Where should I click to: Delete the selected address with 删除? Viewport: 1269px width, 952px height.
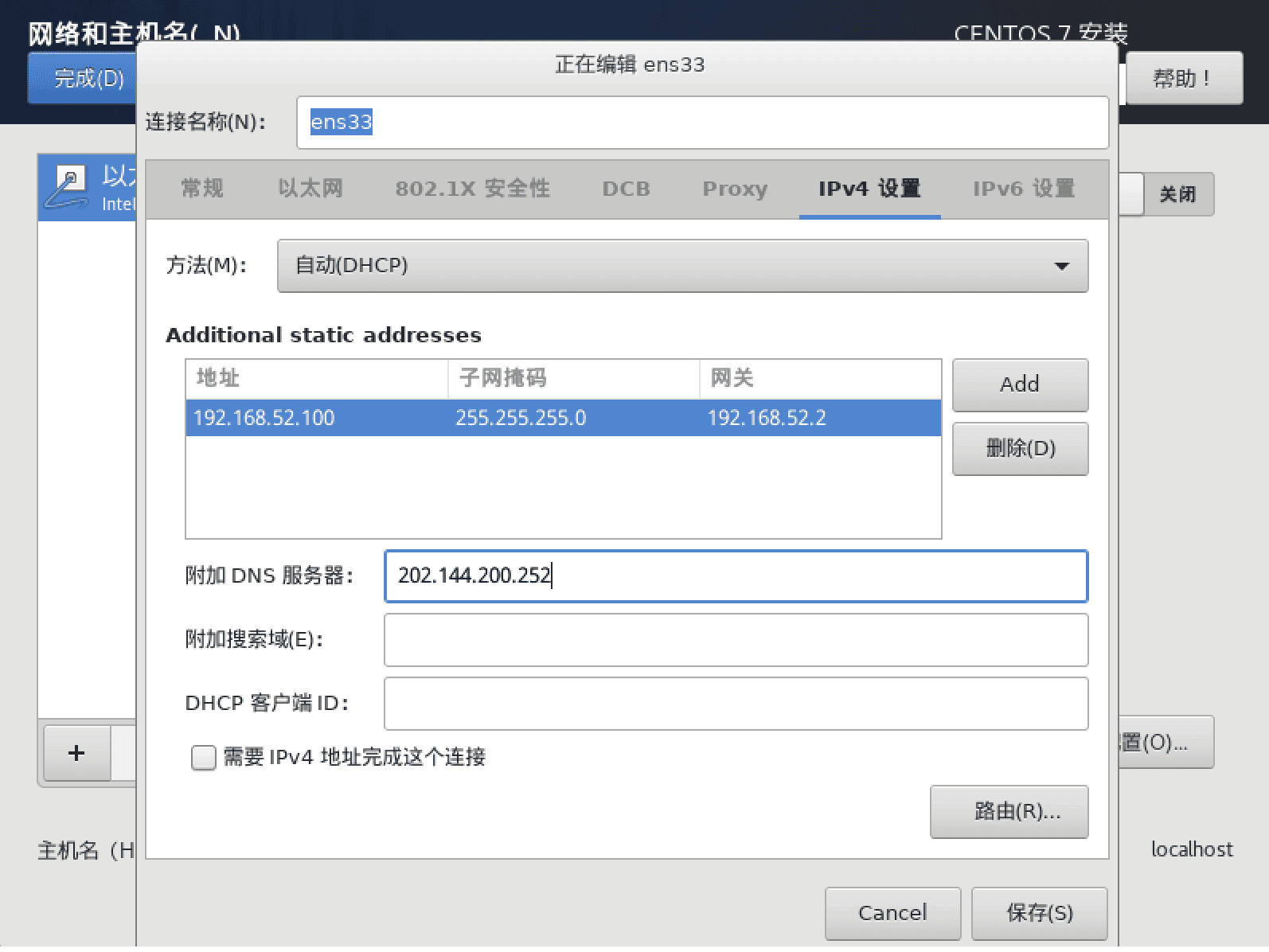1020,448
